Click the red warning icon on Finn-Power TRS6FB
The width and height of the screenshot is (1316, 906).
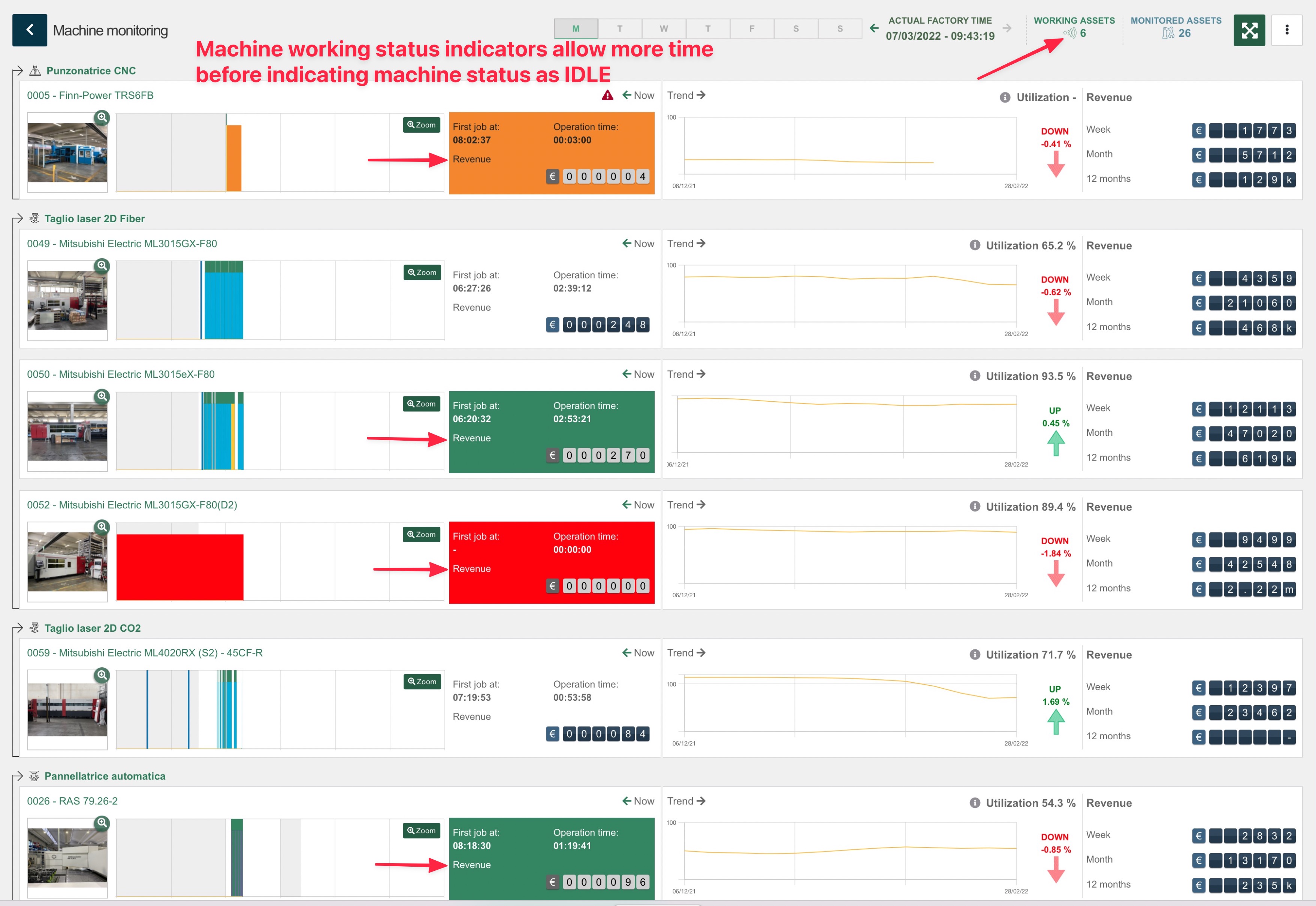(x=607, y=96)
